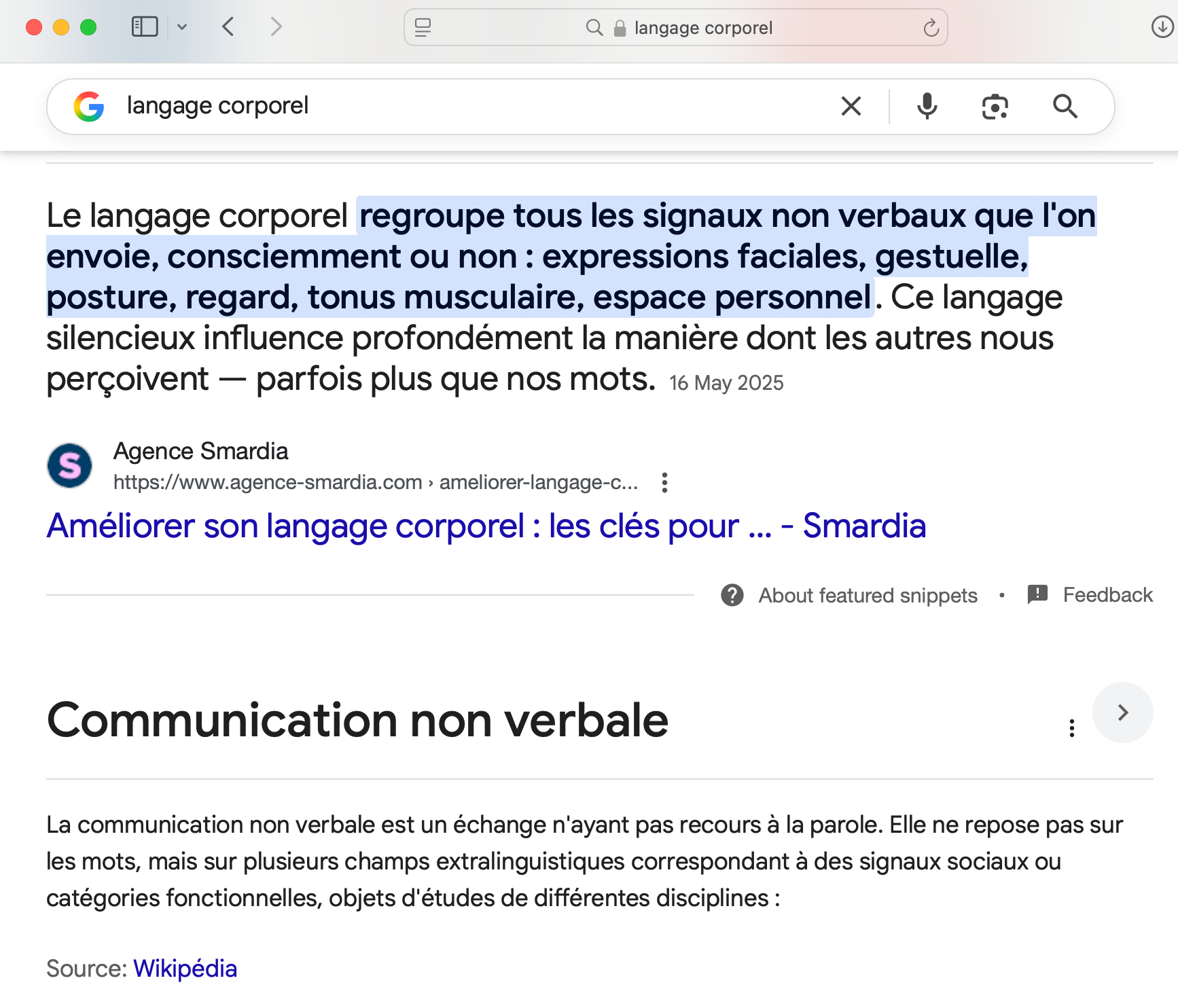
Task: Show Safari downloads
Action: (x=1162, y=27)
